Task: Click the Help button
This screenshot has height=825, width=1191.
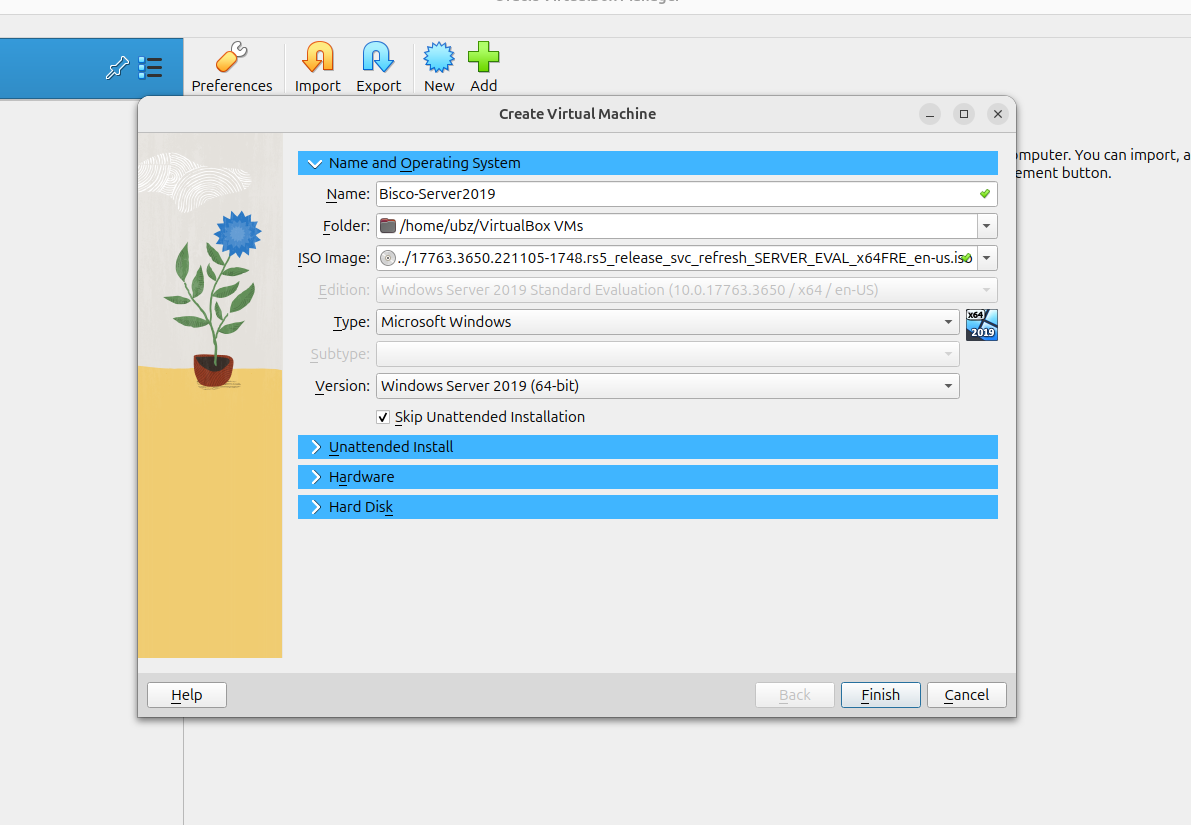Action: pos(187,695)
